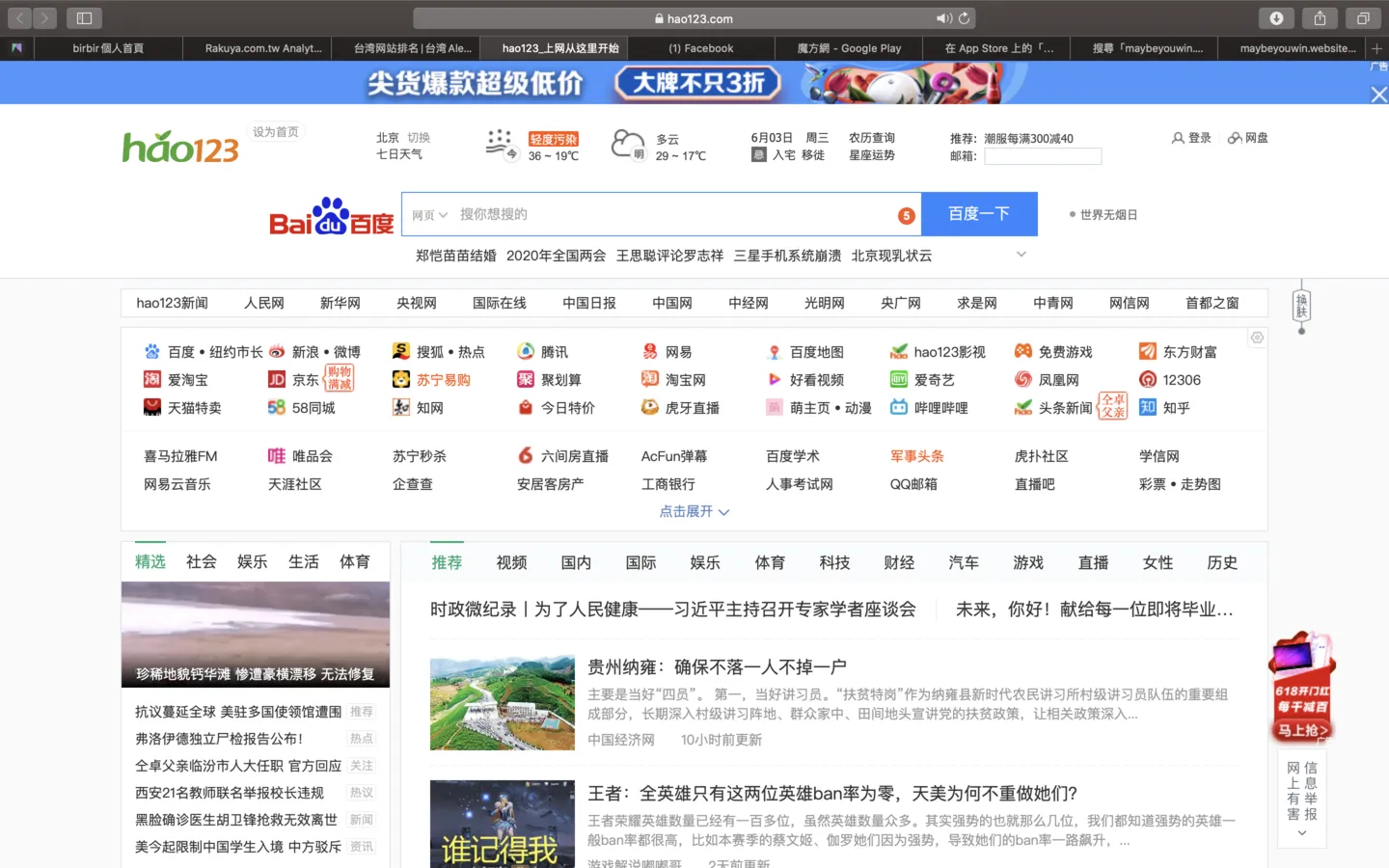Select the 社会 tab in left panel

pos(201,561)
